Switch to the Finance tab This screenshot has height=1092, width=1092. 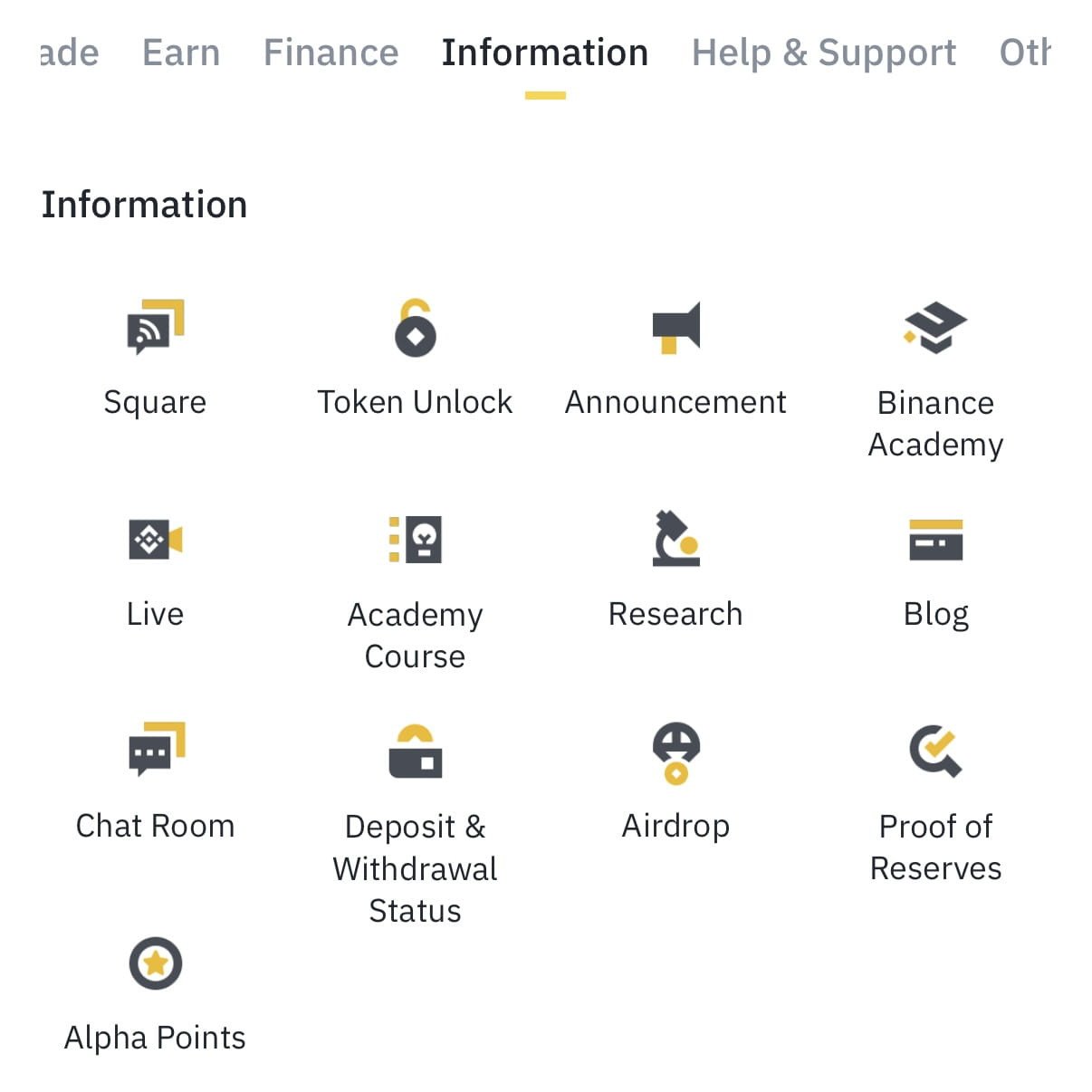click(x=330, y=53)
